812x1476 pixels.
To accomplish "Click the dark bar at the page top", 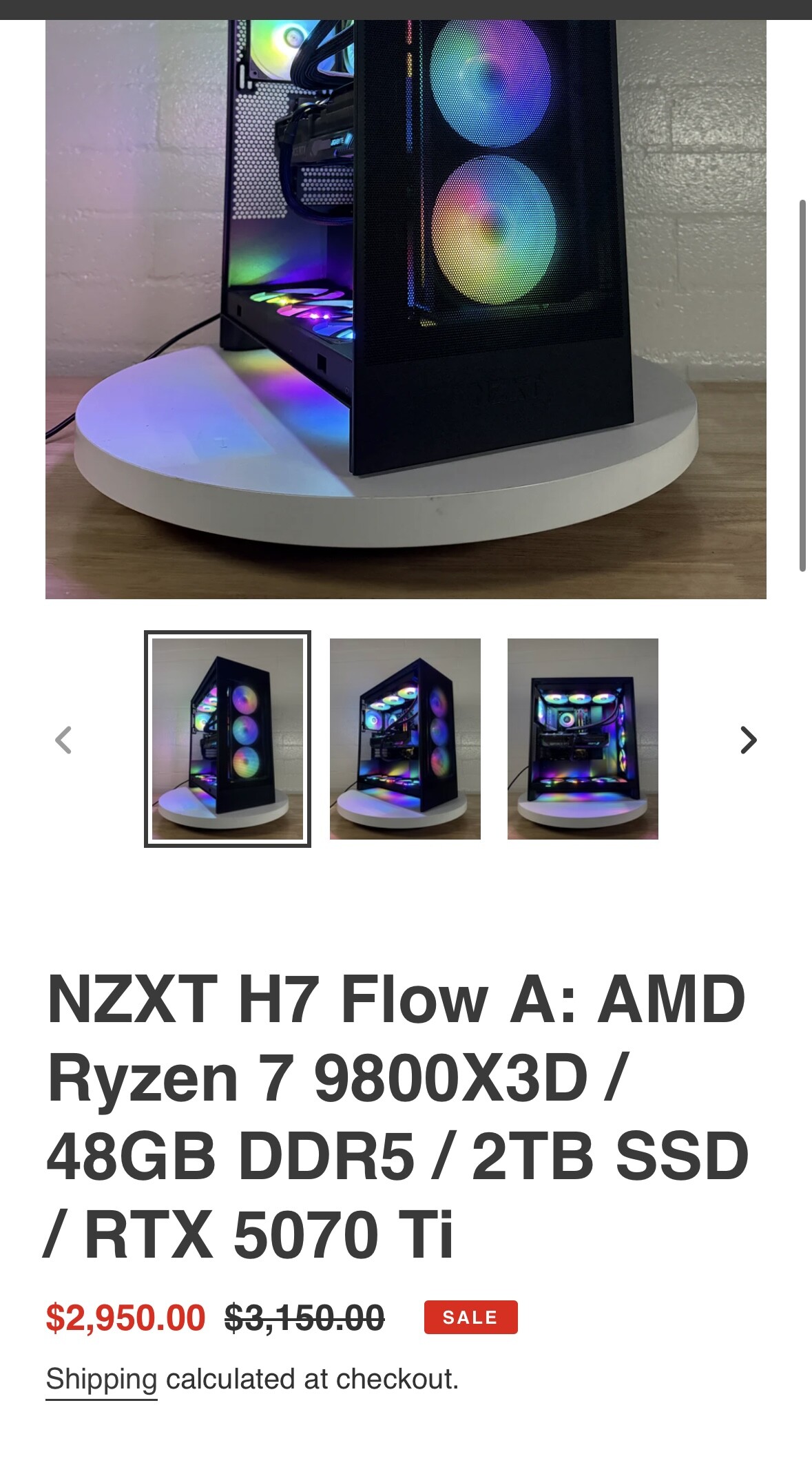I will click(406, 10).
